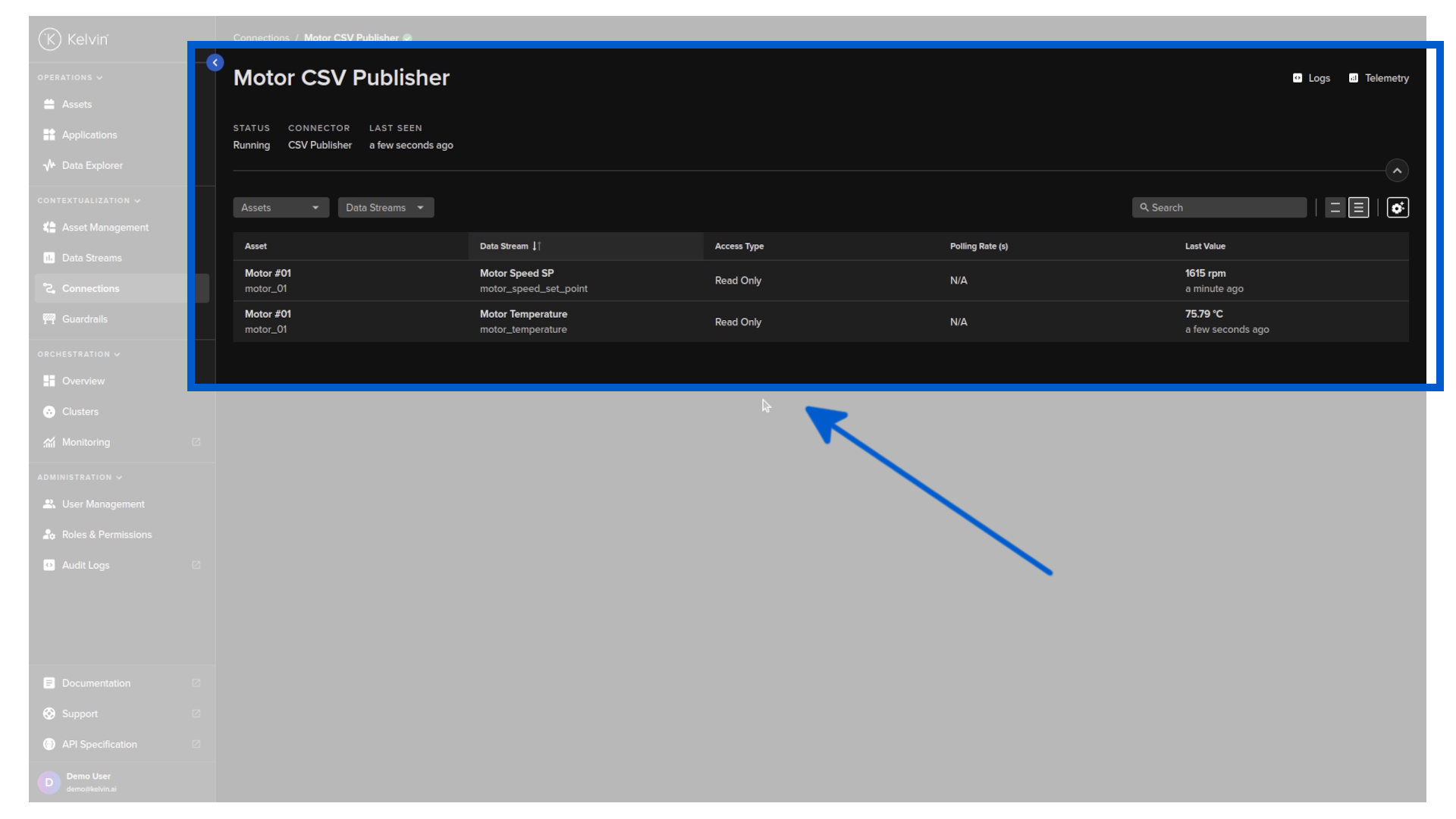1456x819 pixels.
Task: Collapse the Operations sidebar section
Action: (x=70, y=77)
